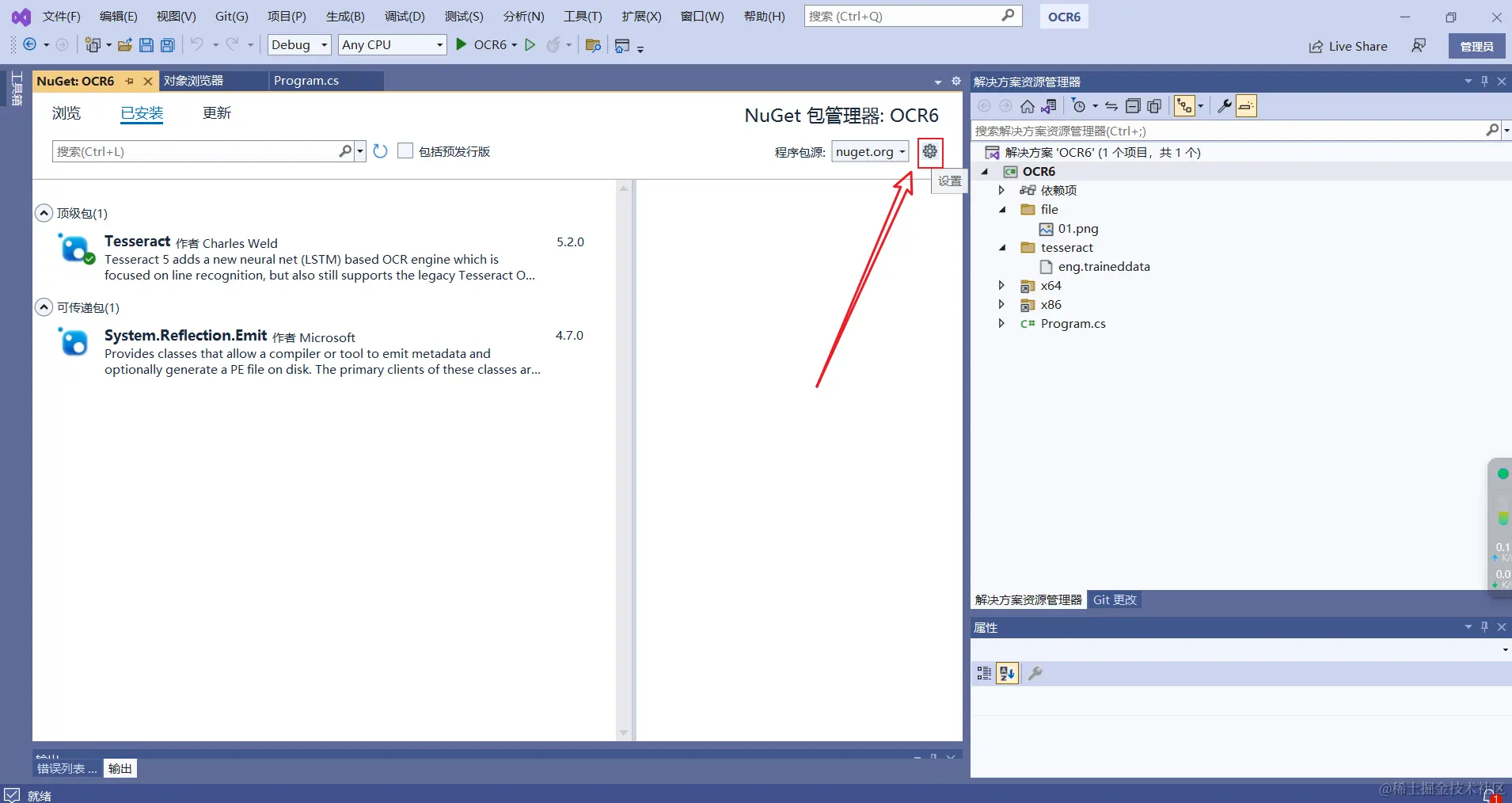Click the NuGet package search input field
Screen dimensions: 1512x803
pos(195,151)
